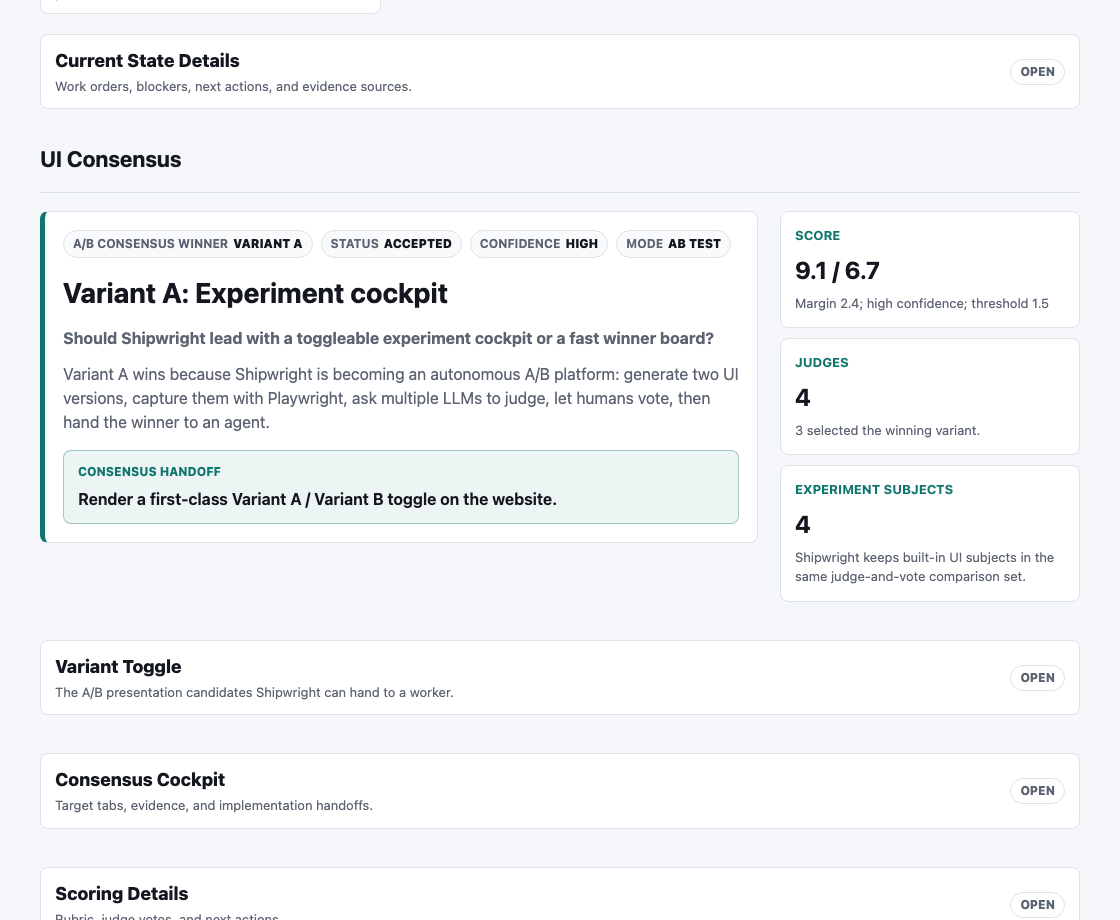Click the Judges card

[x=929, y=396]
